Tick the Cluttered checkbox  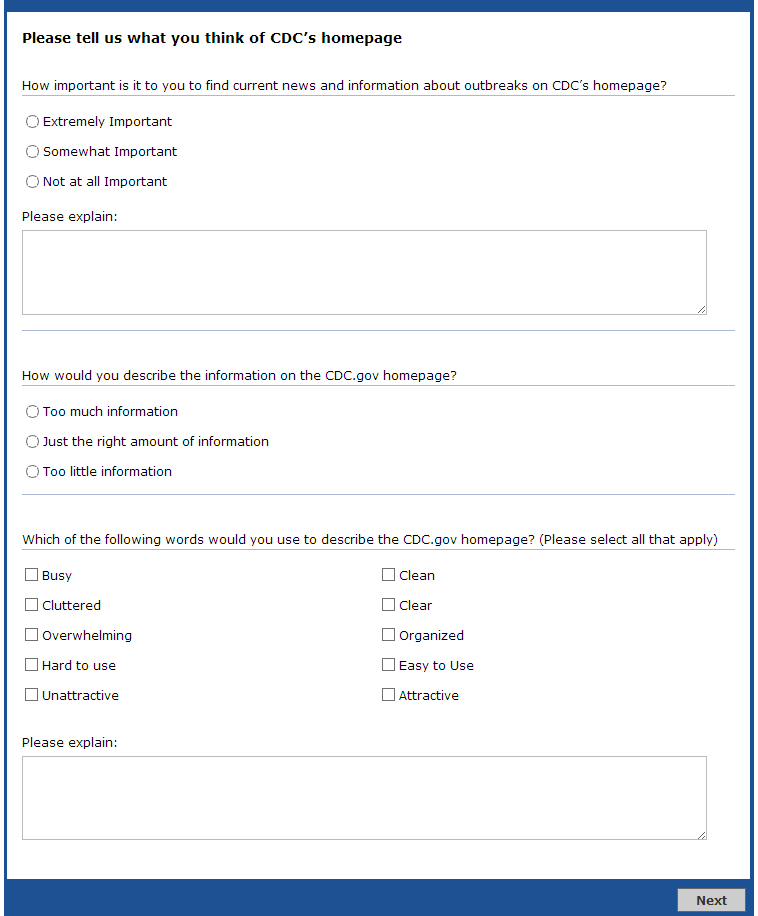point(32,605)
